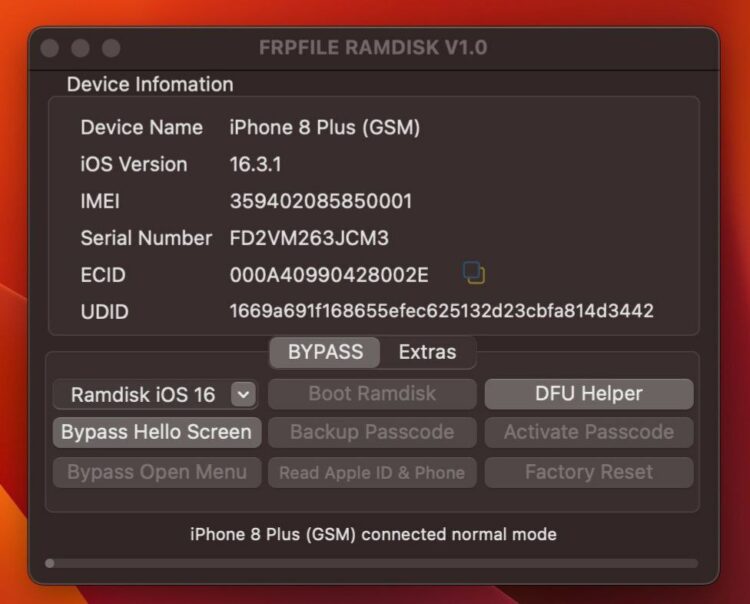Click Bypass Hello Screen button
The width and height of the screenshot is (750, 604).
click(x=157, y=432)
